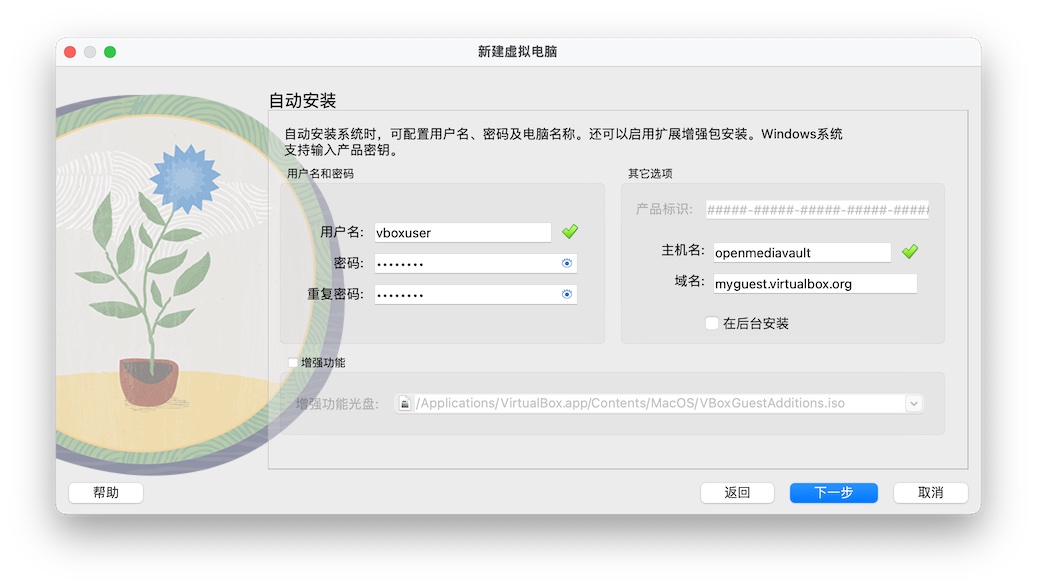Show the password using the 密码 eye icon
Image resolution: width=1037 pixels, height=588 pixels.
tap(567, 264)
